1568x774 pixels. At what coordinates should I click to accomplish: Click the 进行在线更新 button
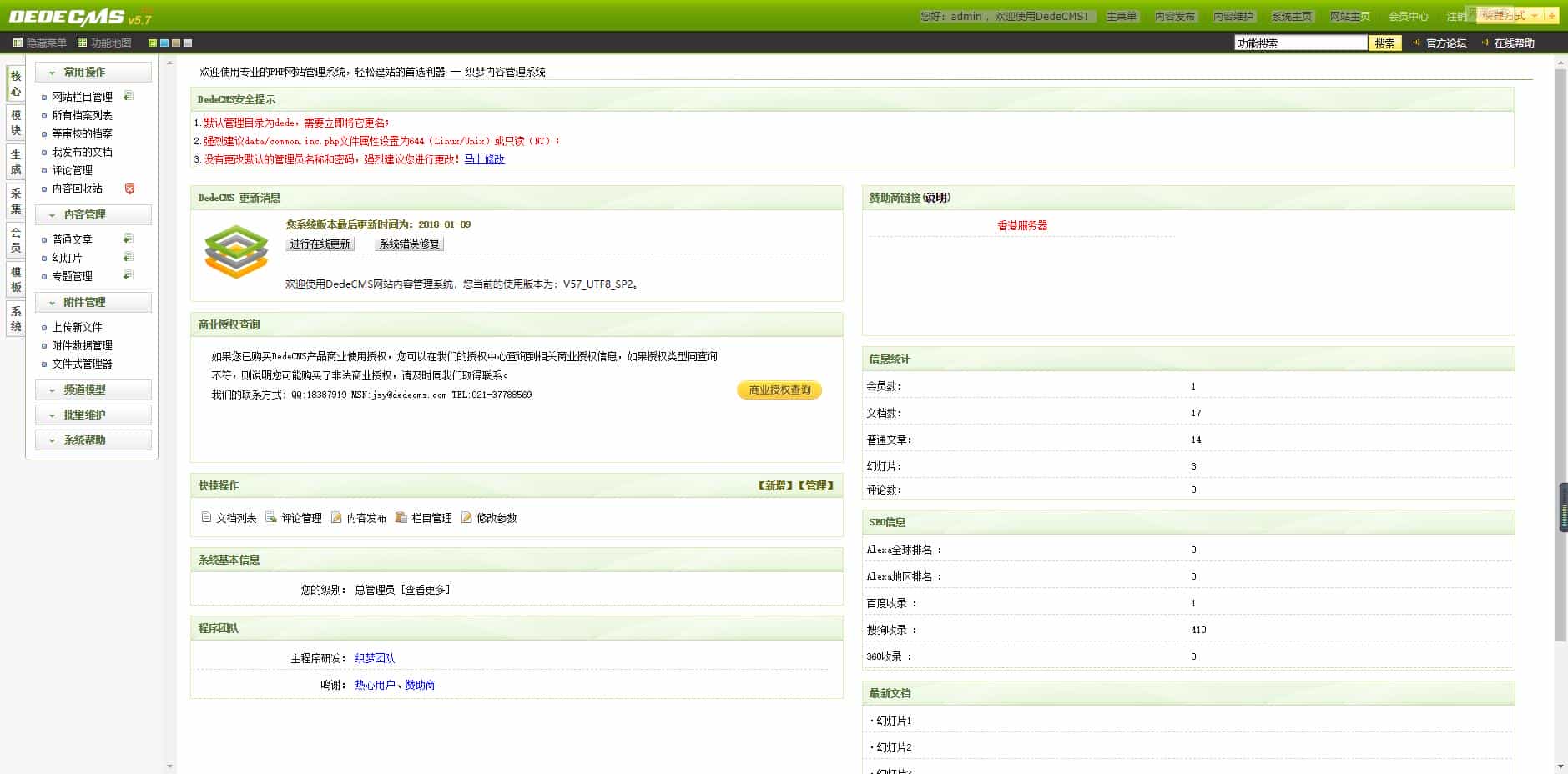(x=320, y=244)
